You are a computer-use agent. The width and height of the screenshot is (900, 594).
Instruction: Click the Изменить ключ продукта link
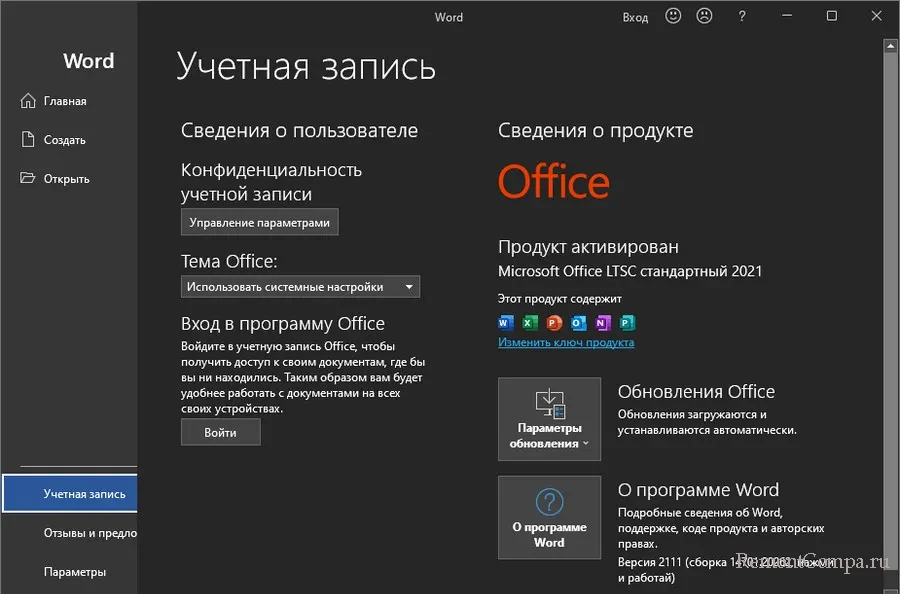coord(566,342)
